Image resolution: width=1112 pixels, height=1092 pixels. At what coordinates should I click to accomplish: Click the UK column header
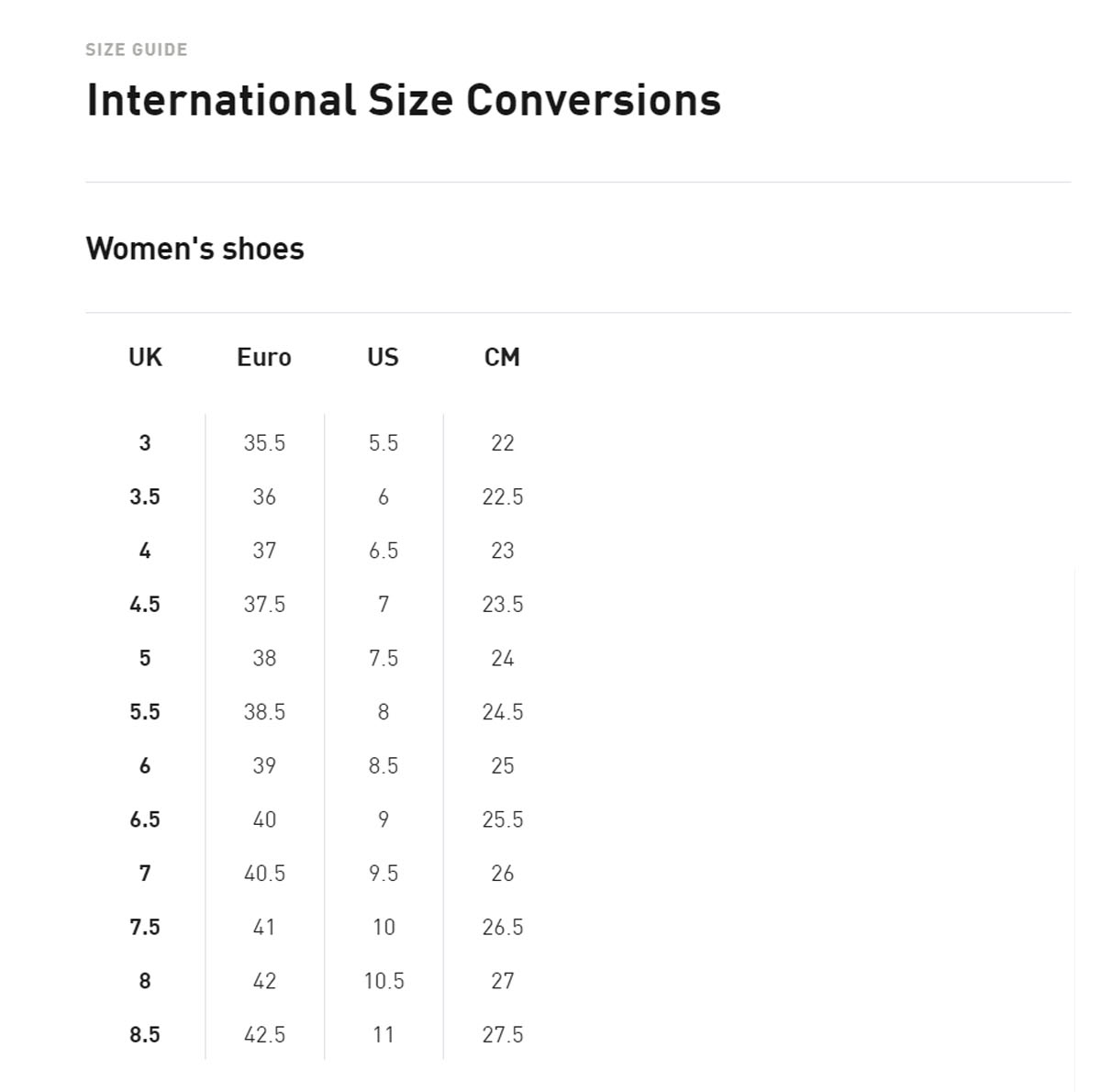(145, 357)
